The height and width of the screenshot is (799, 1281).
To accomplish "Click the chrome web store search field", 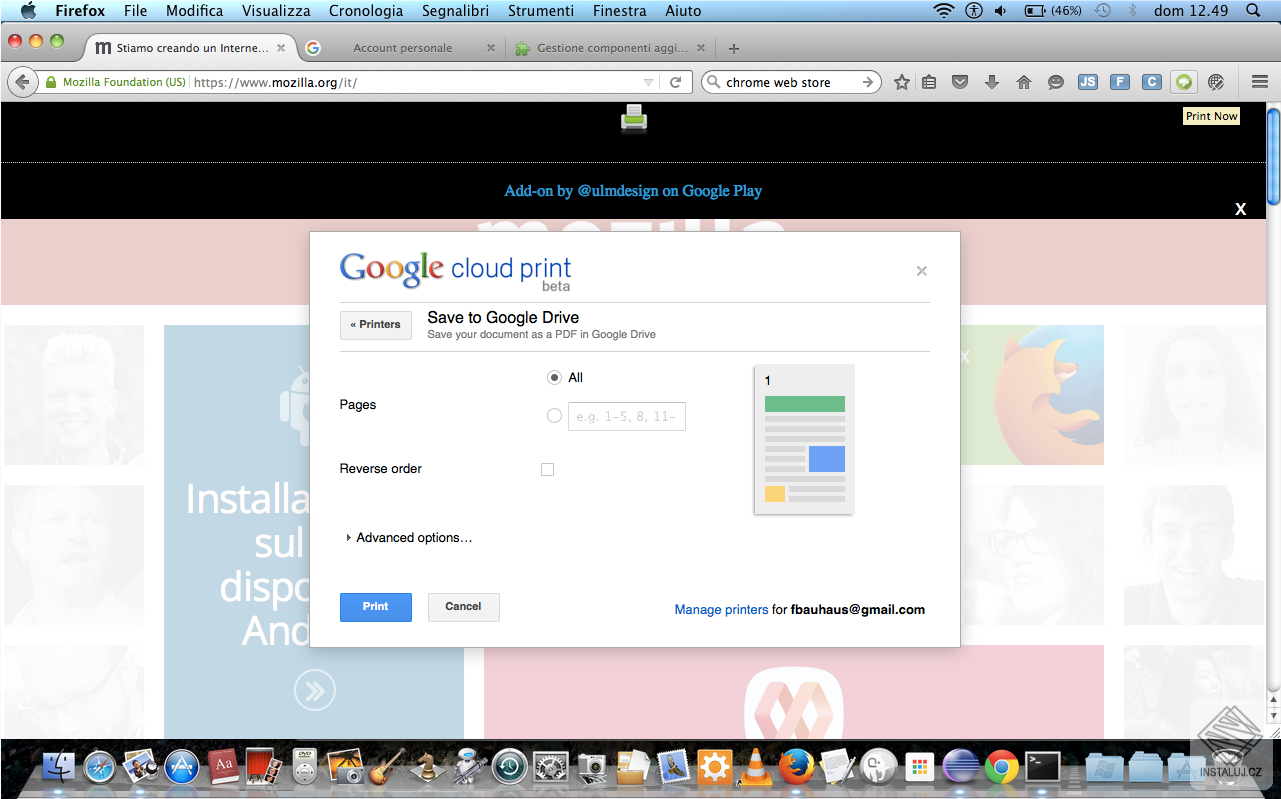I will [791, 82].
